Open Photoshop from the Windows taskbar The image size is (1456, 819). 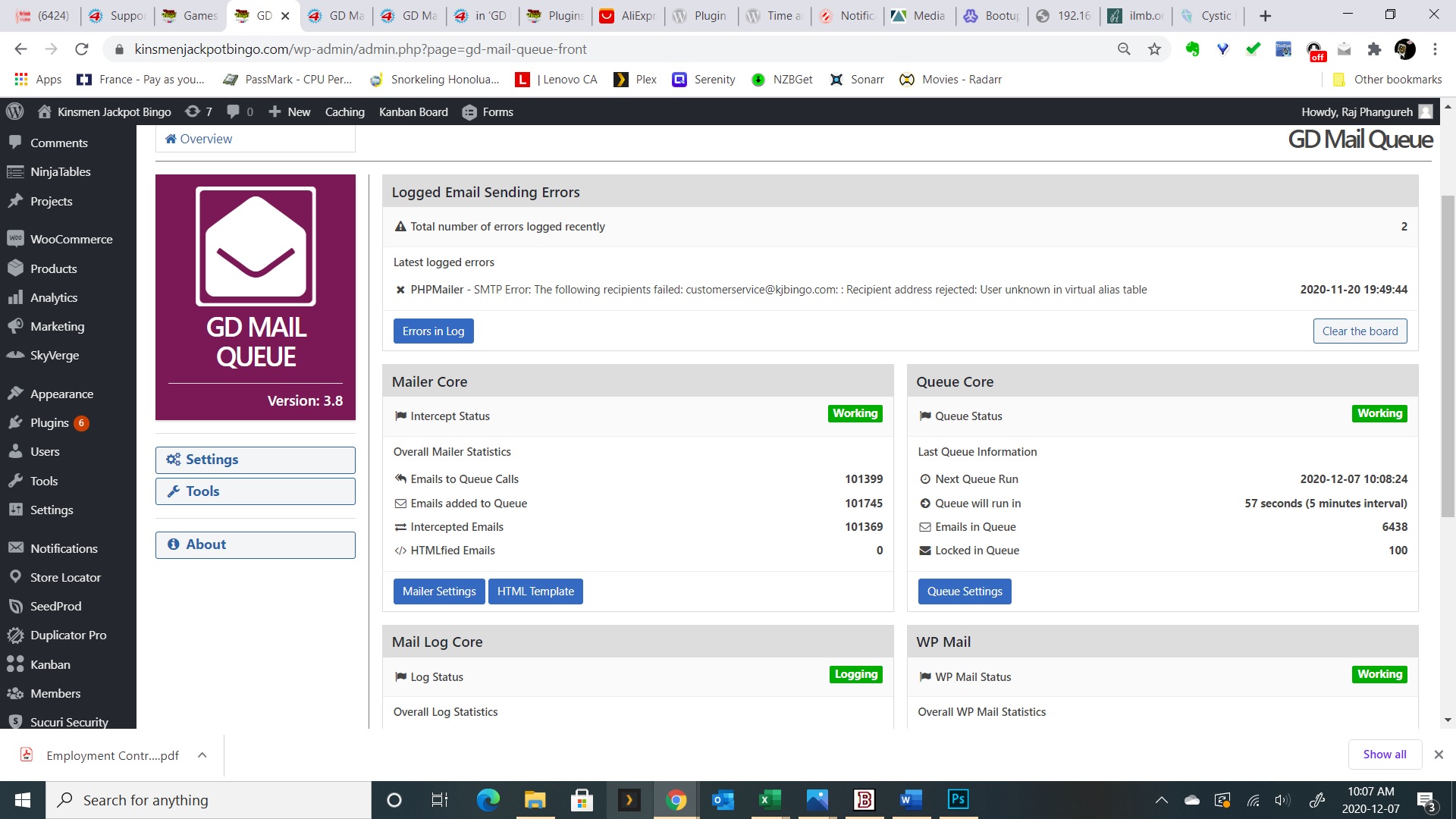tap(958, 799)
